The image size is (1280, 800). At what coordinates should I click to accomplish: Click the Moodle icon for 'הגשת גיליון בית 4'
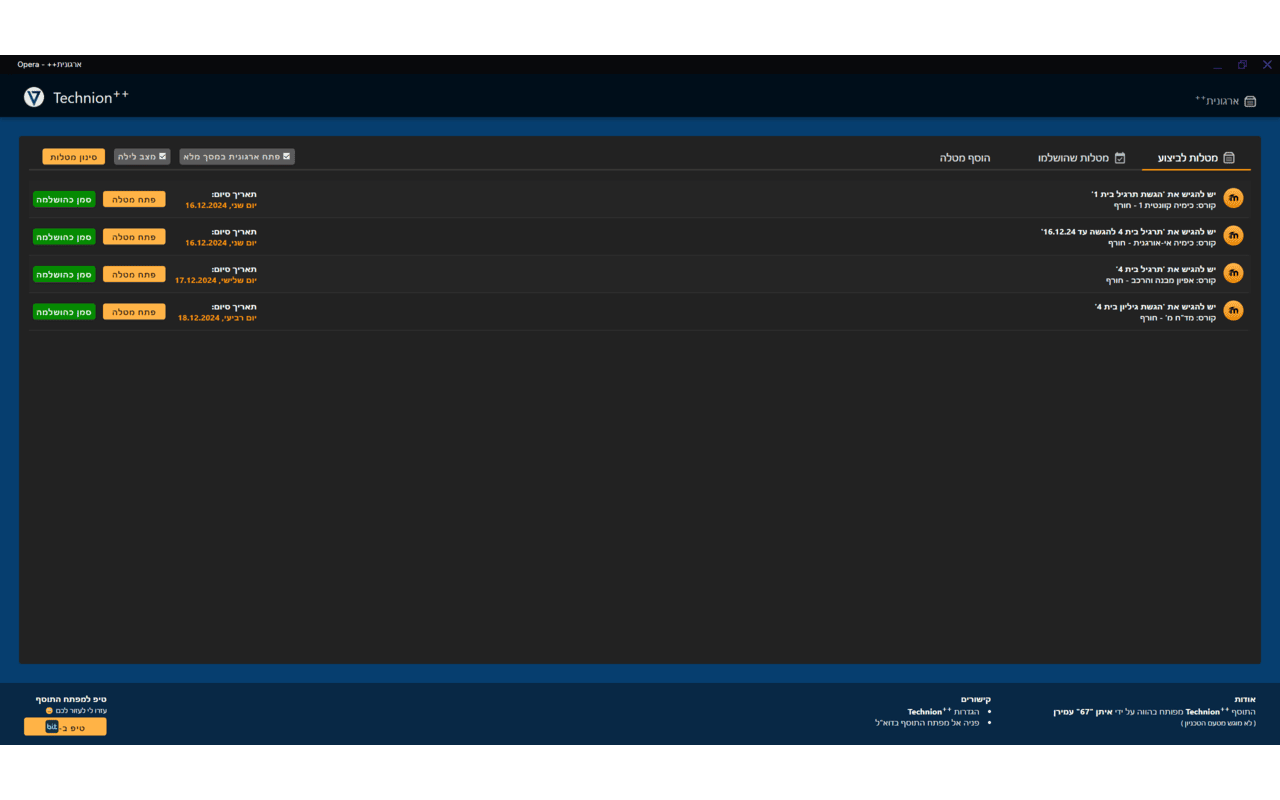coord(1234,311)
